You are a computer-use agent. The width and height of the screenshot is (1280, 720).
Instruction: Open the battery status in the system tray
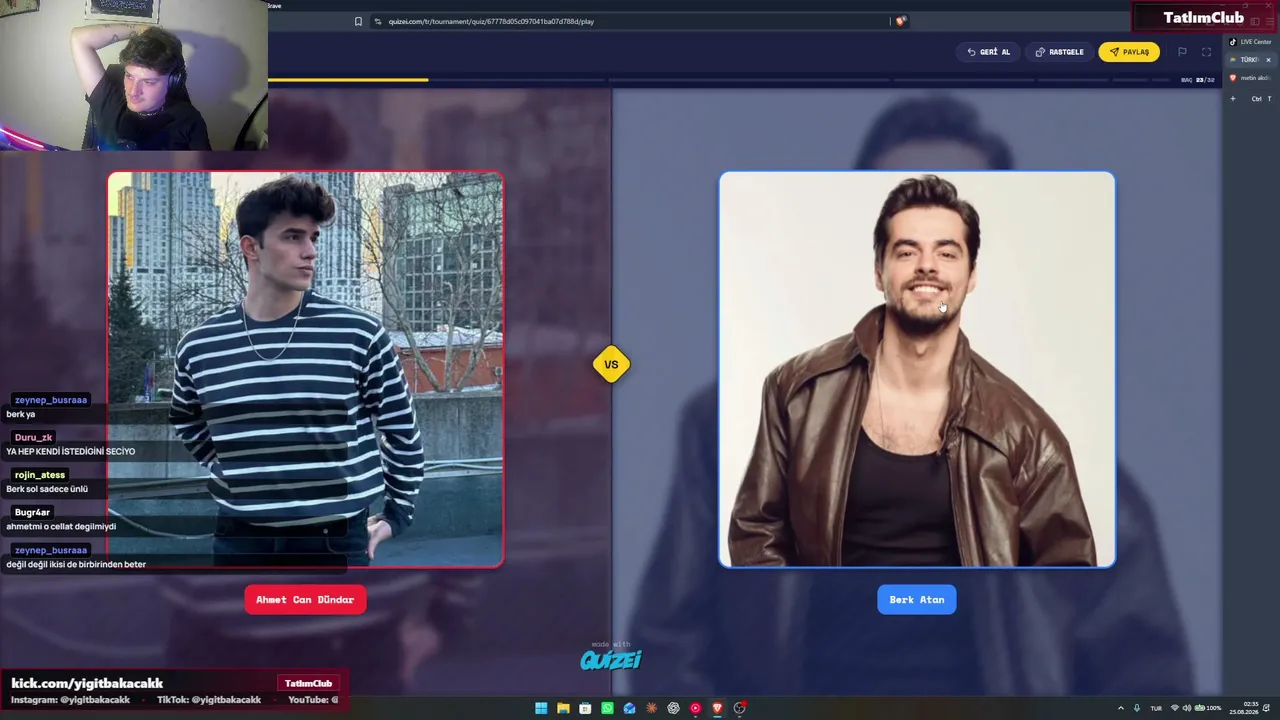tap(1208, 708)
